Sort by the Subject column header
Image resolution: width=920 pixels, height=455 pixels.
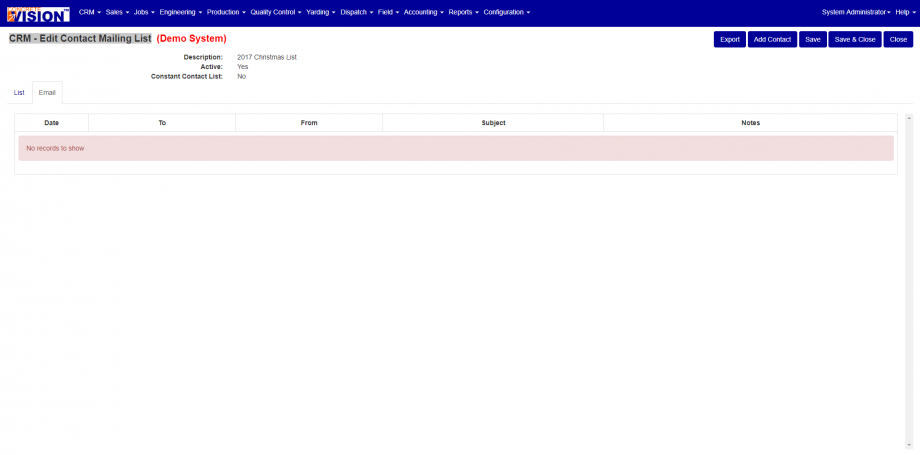[493, 123]
